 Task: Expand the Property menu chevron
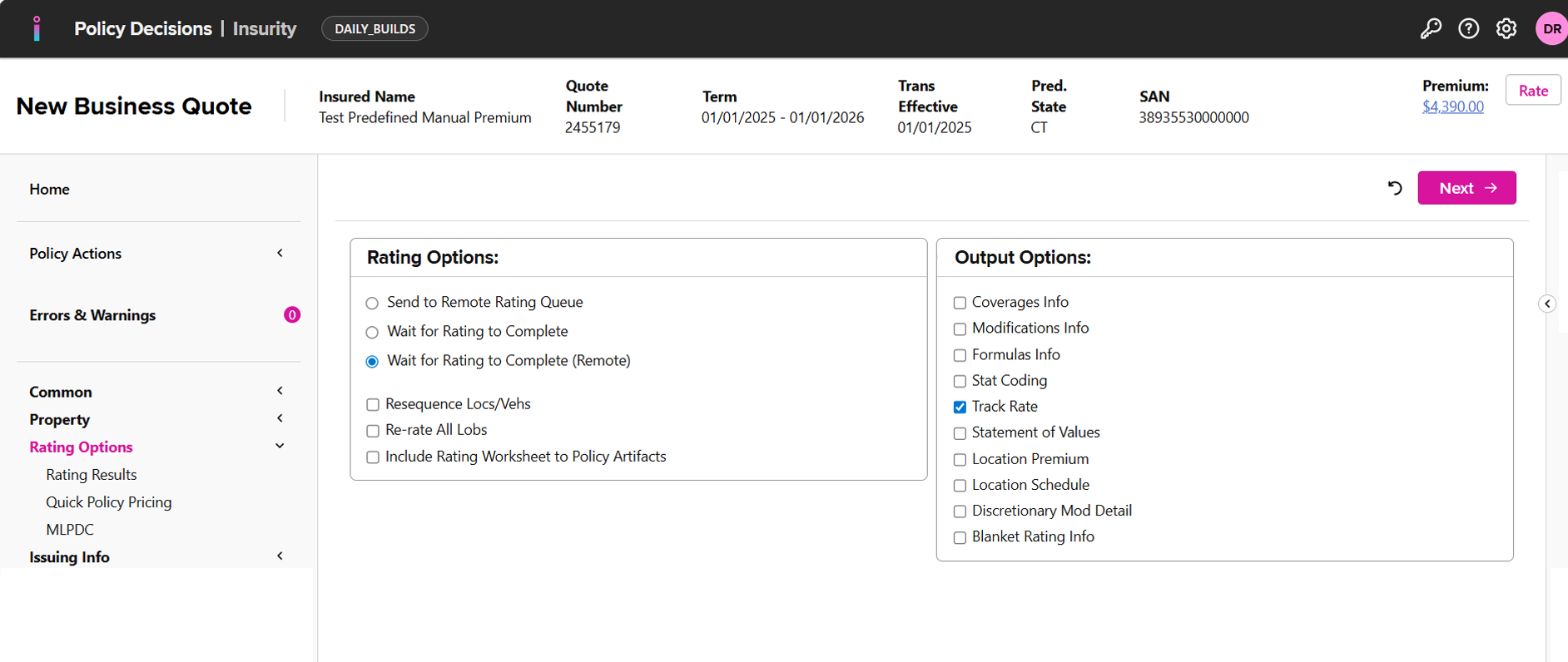pyautogui.click(x=280, y=419)
